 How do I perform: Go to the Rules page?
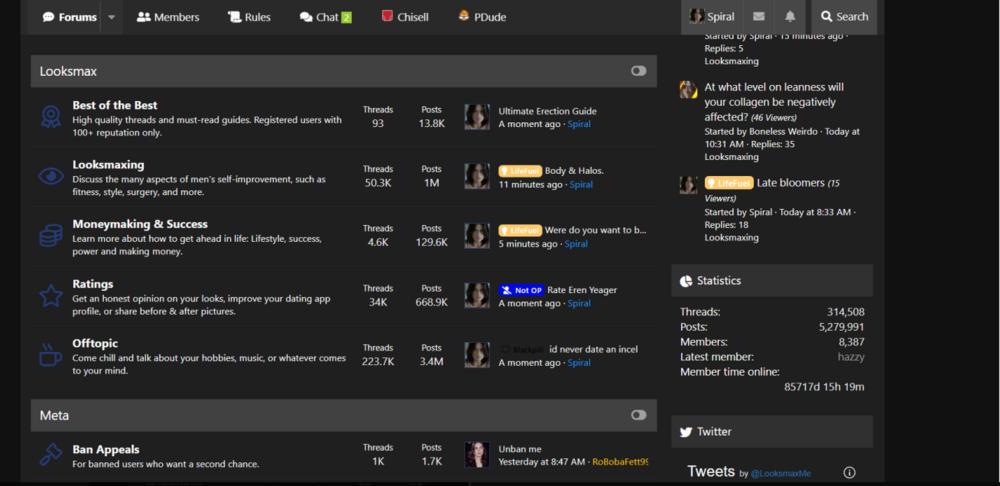(249, 17)
